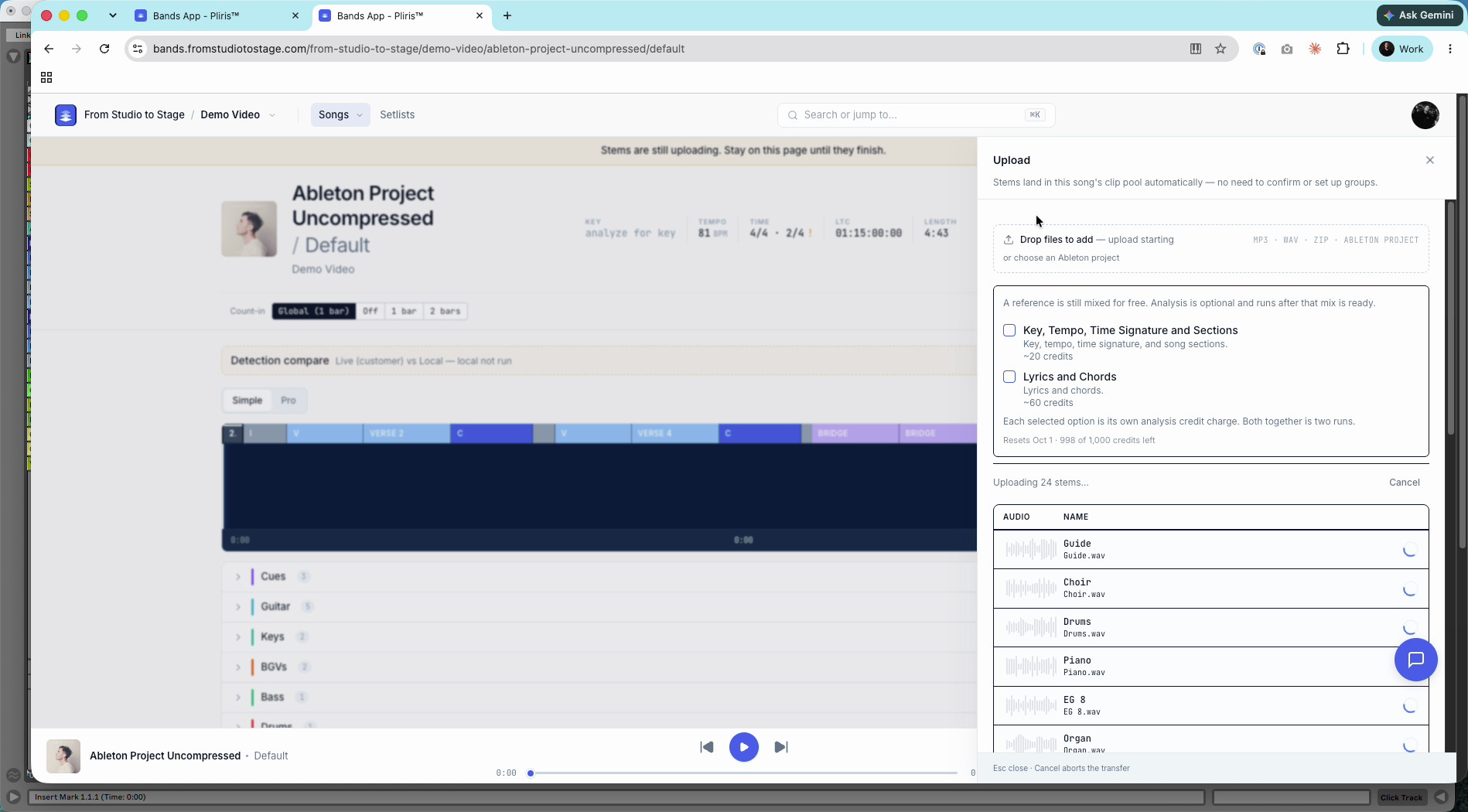1468x812 pixels.
Task: Skip to next track
Action: (781, 747)
